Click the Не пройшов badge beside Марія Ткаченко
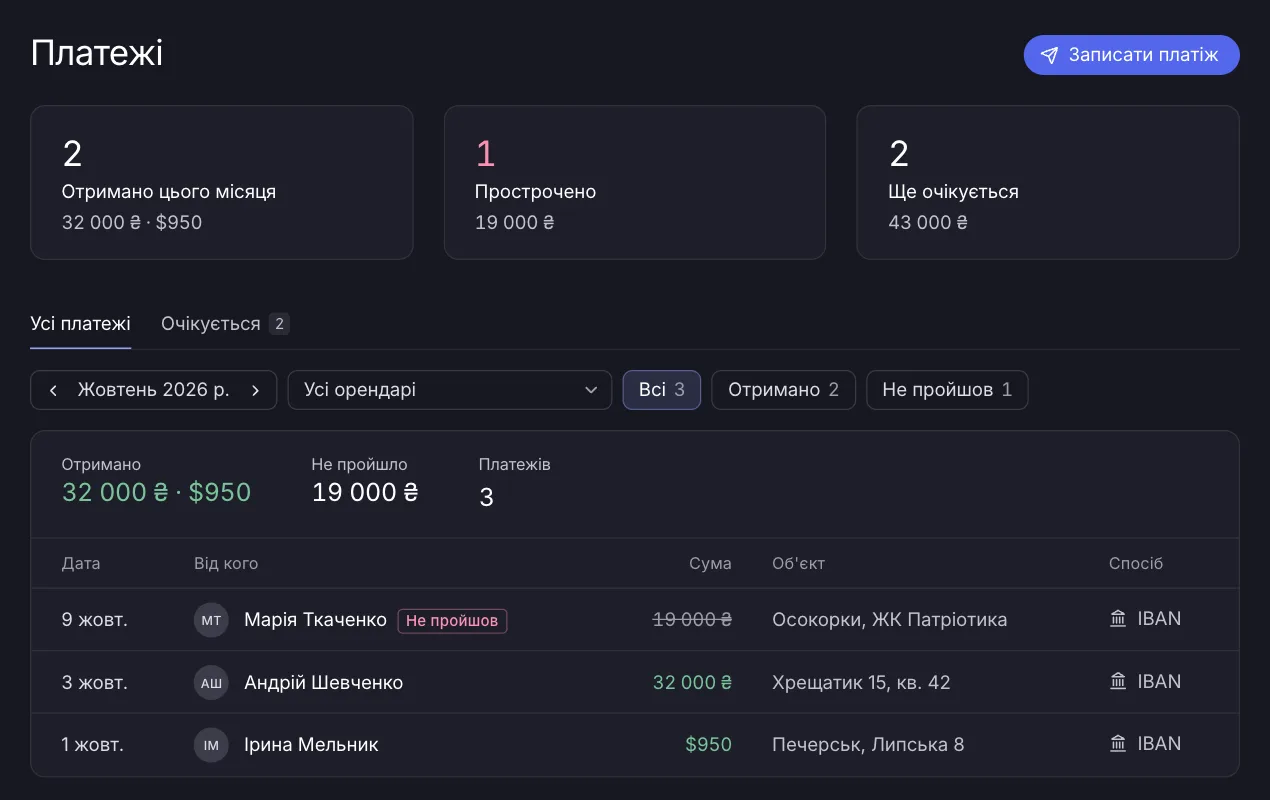Image resolution: width=1270 pixels, height=800 pixels. pos(452,621)
